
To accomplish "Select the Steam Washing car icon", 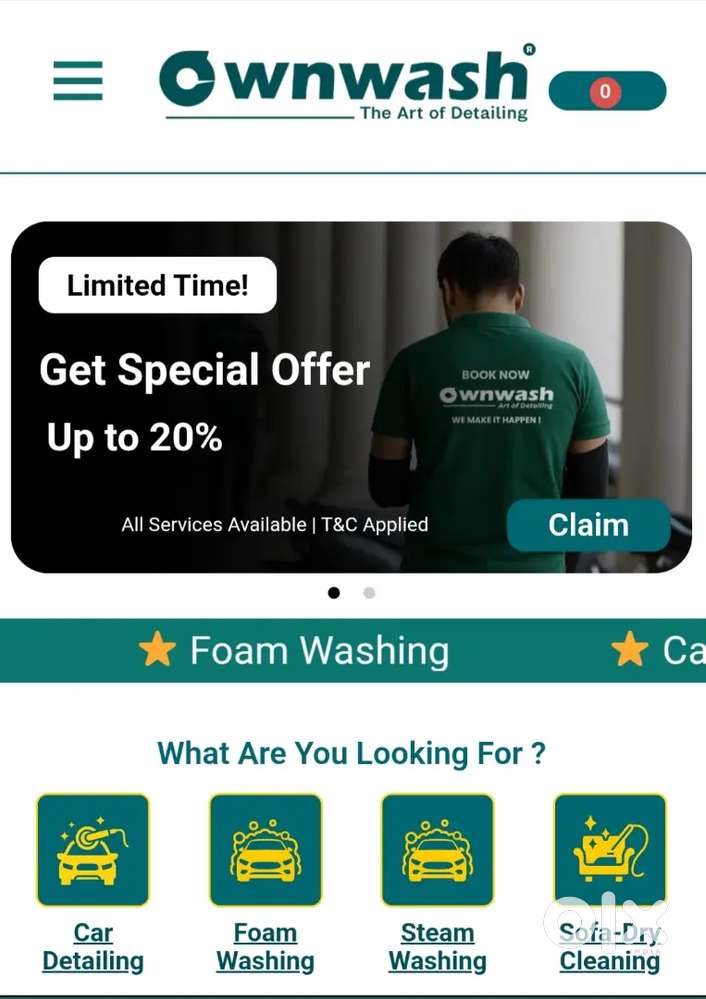I will coord(438,849).
